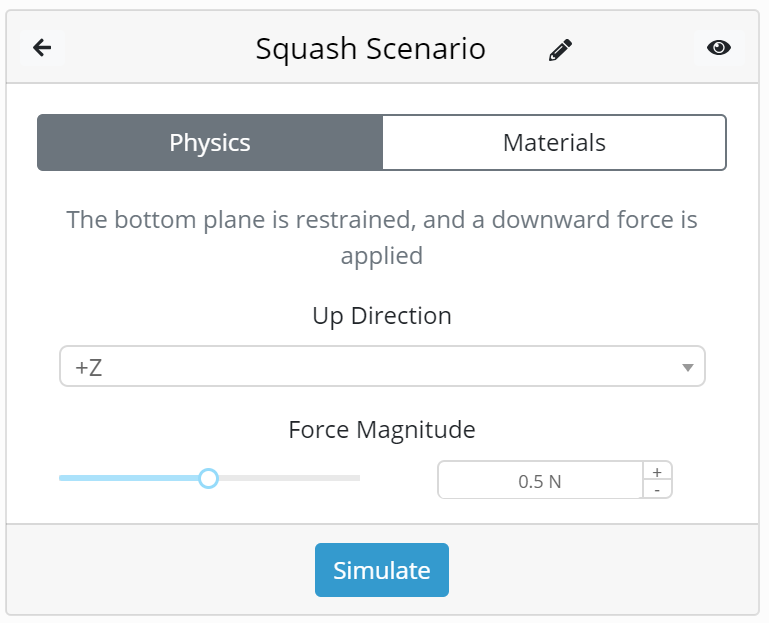
Task: Click the dropdown arrow next to +Z
Action: (x=688, y=367)
